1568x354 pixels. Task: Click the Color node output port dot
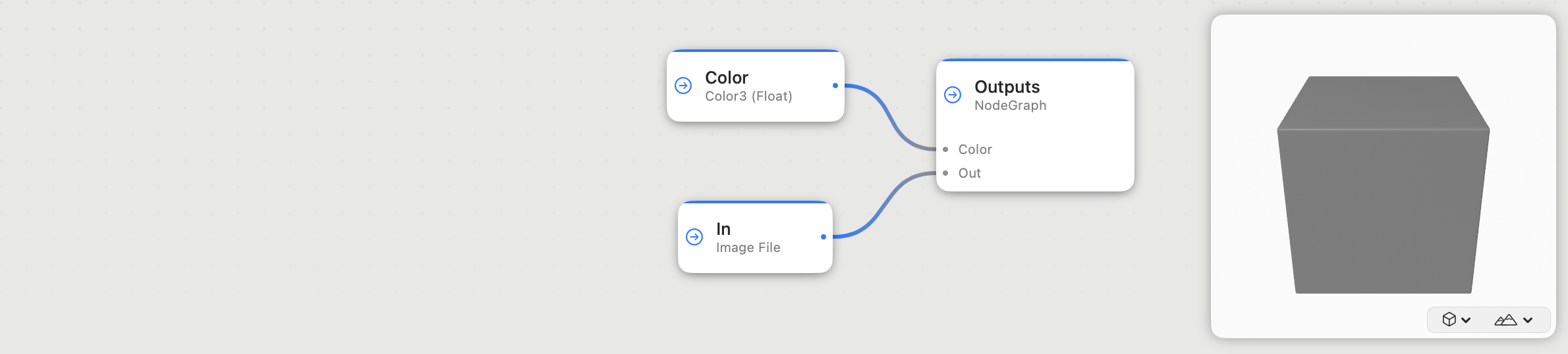(x=835, y=86)
